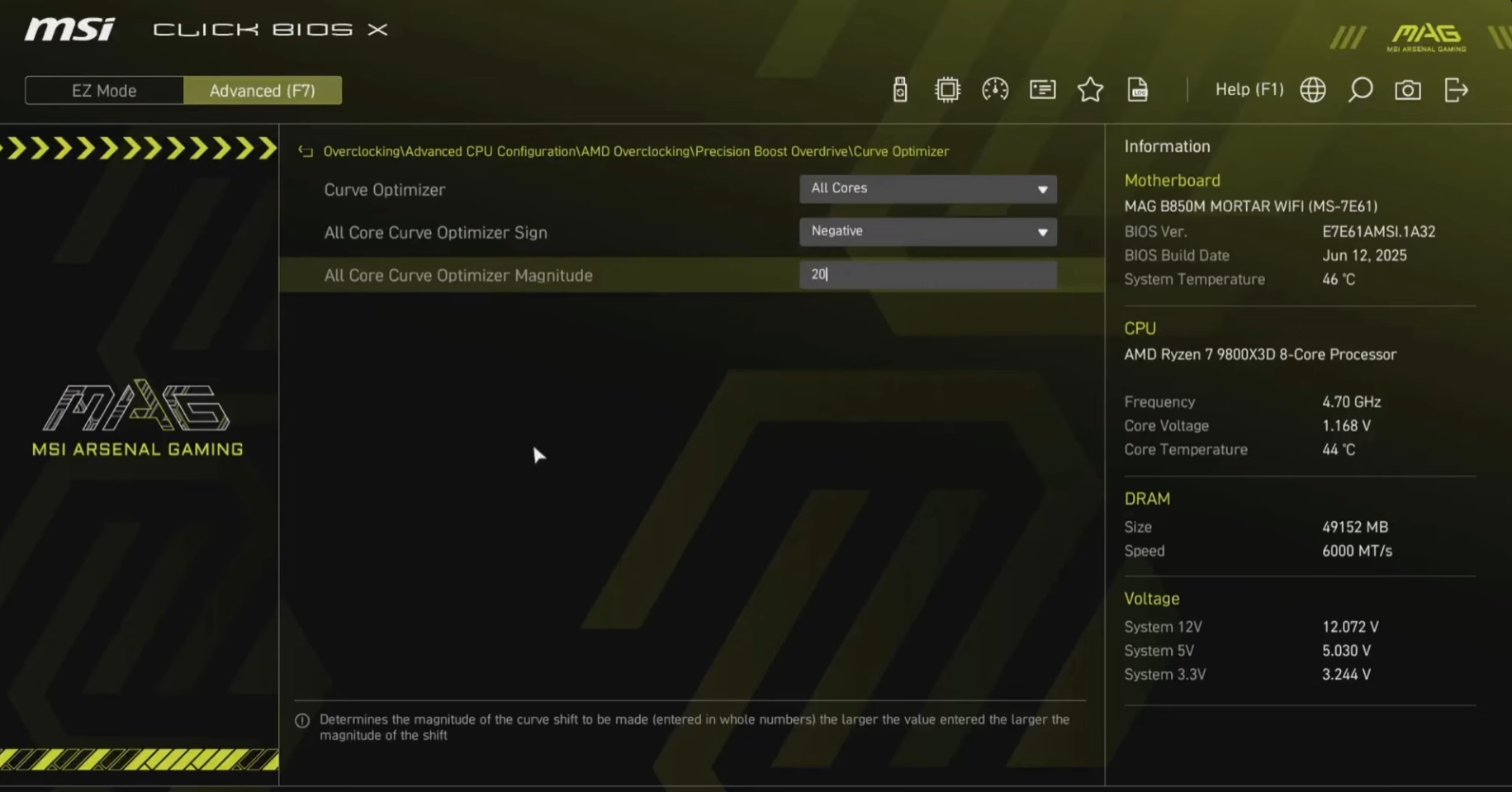This screenshot has height=792, width=1512.
Task: Open the speedometer gauge icon
Action: tap(995, 89)
